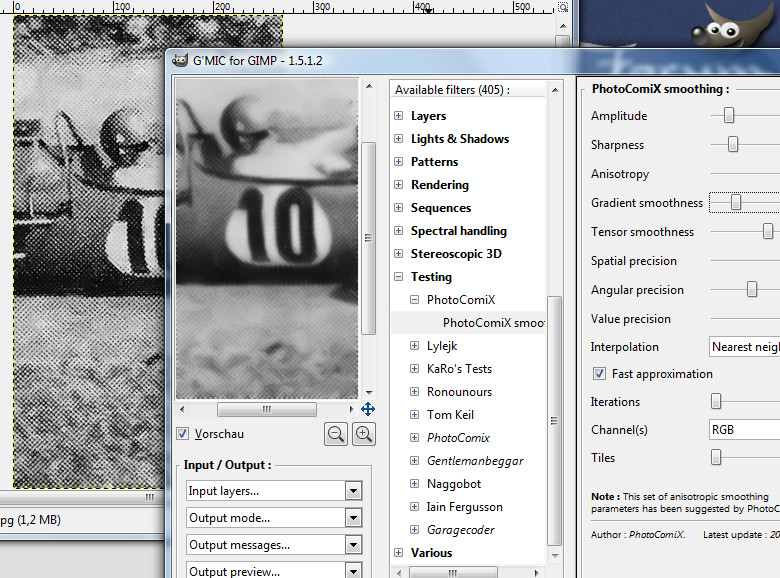This screenshot has width=780, height=578.
Task: Click the Tiles slider handle
Action: point(716,457)
